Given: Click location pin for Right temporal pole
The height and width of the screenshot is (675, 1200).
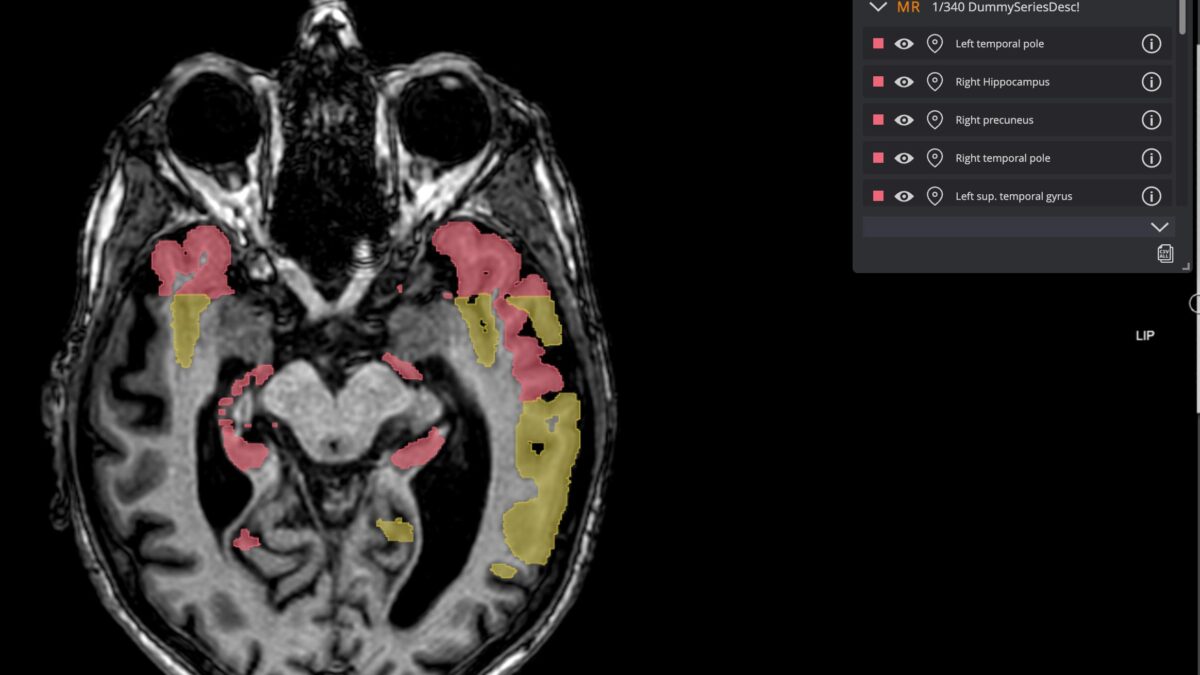Looking at the screenshot, I should pos(935,158).
